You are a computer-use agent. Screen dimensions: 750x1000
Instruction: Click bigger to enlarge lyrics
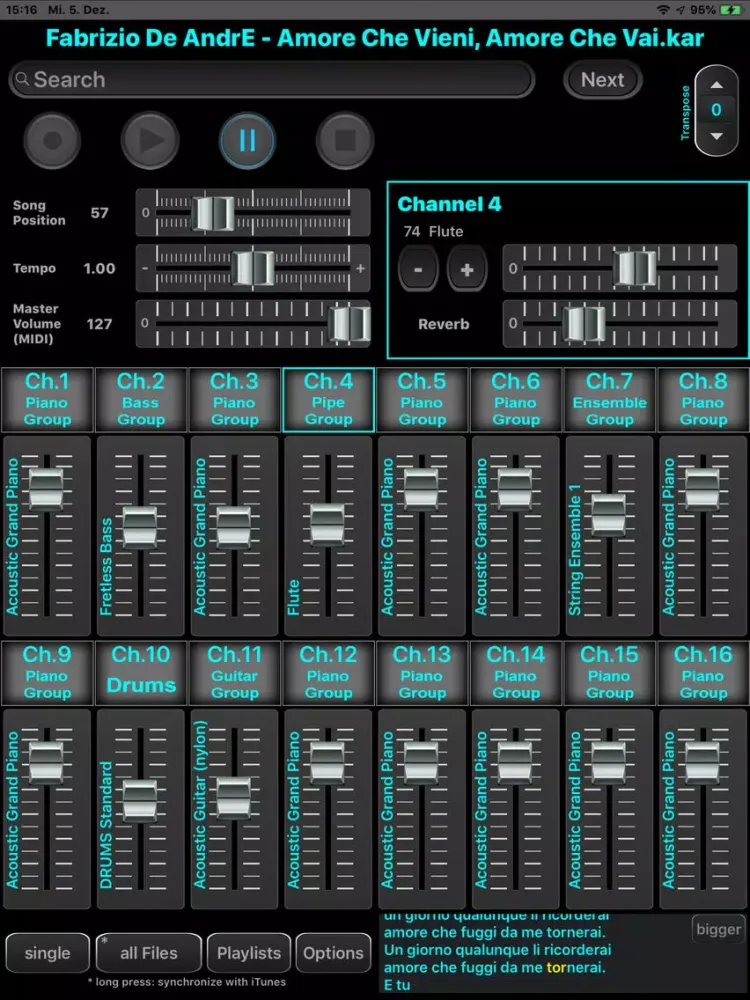pyautogui.click(x=719, y=929)
